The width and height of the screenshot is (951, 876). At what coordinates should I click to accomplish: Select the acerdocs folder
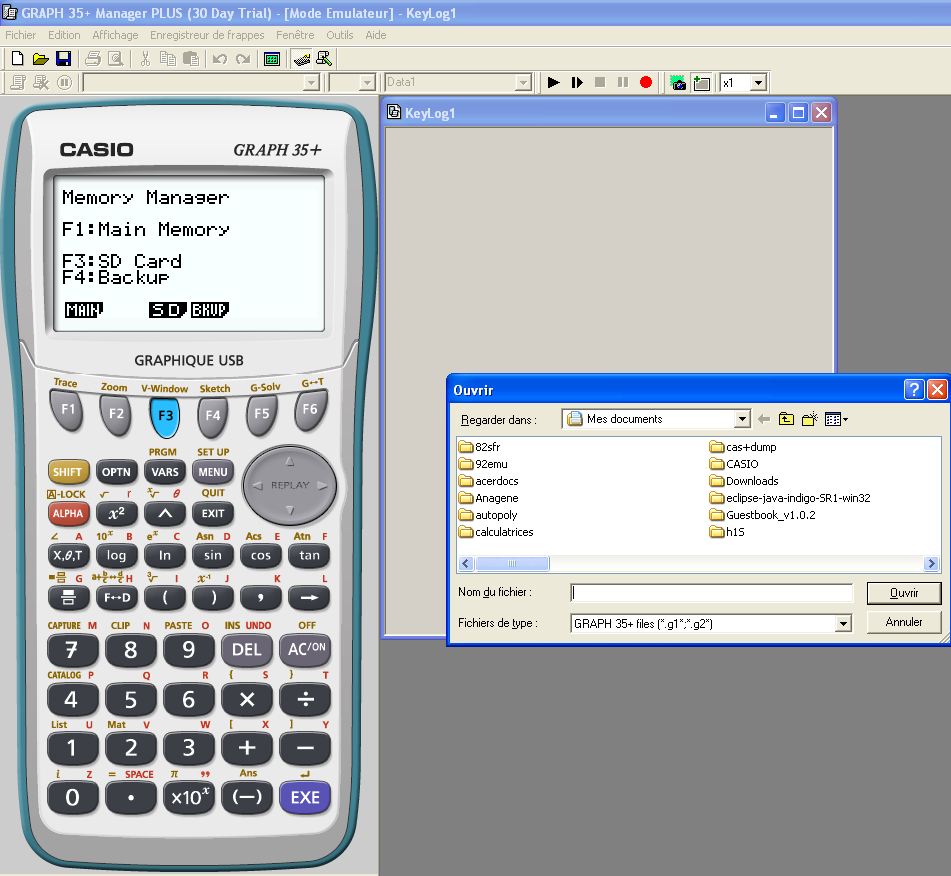click(x=489, y=481)
